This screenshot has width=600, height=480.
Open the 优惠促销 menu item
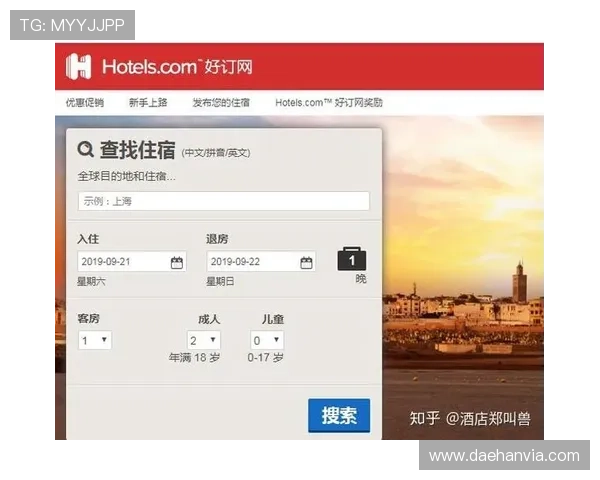(85, 103)
